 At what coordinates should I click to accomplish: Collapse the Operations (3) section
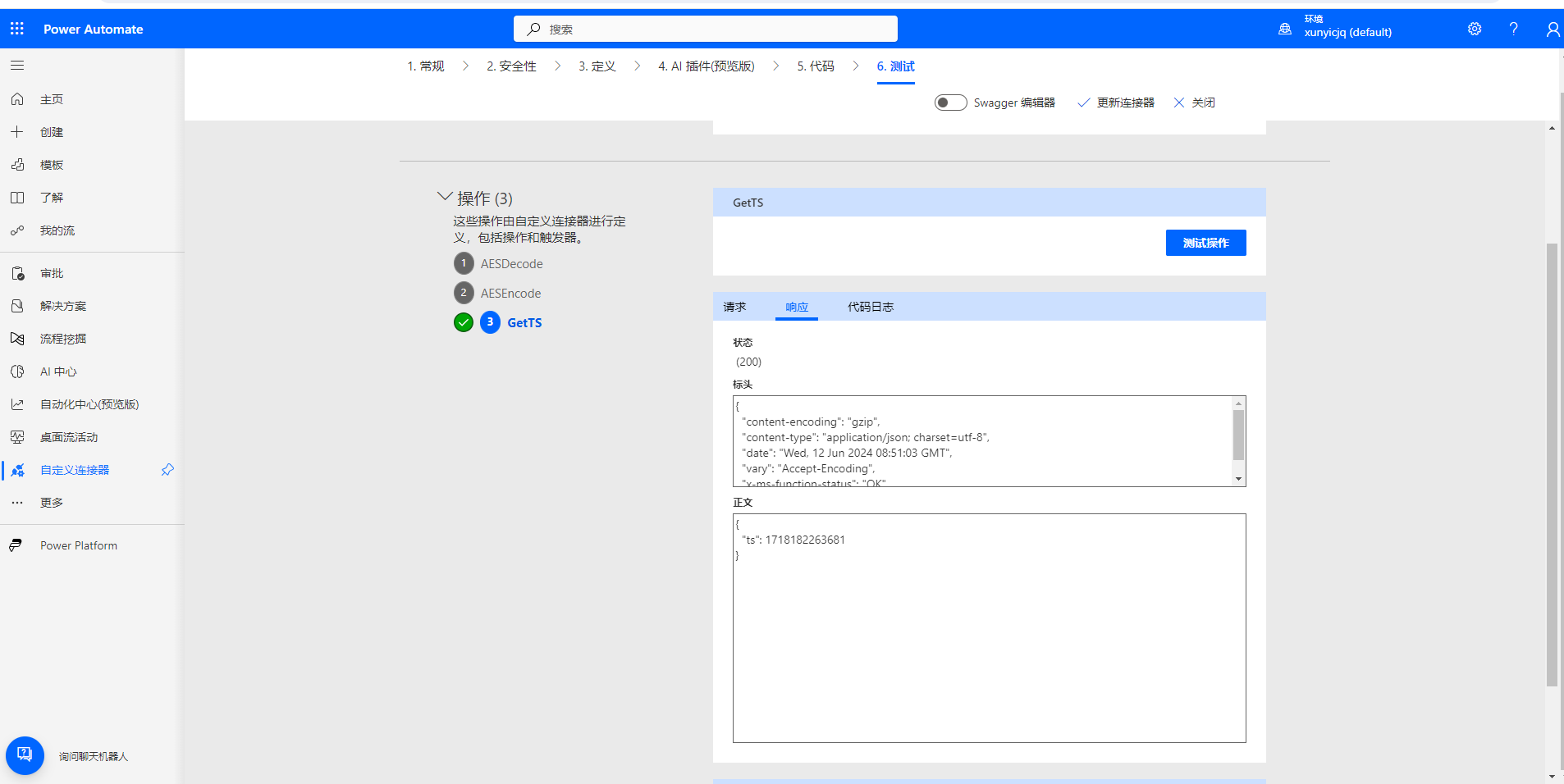click(445, 197)
